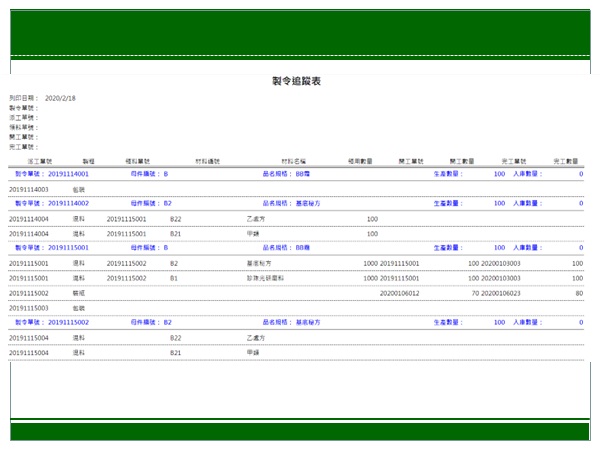The width and height of the screenshot is (606, 456).
Task: Click material code B22 in 20191114004 row
Action: click(x=175, y=219)
